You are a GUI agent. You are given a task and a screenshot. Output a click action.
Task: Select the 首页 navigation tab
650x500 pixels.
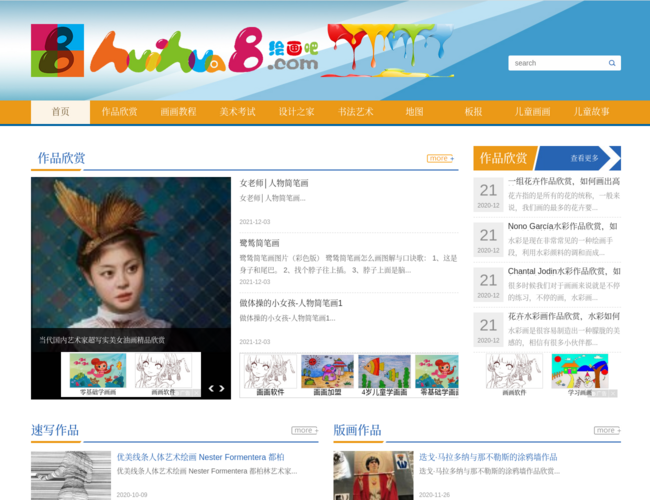(61, 112)
